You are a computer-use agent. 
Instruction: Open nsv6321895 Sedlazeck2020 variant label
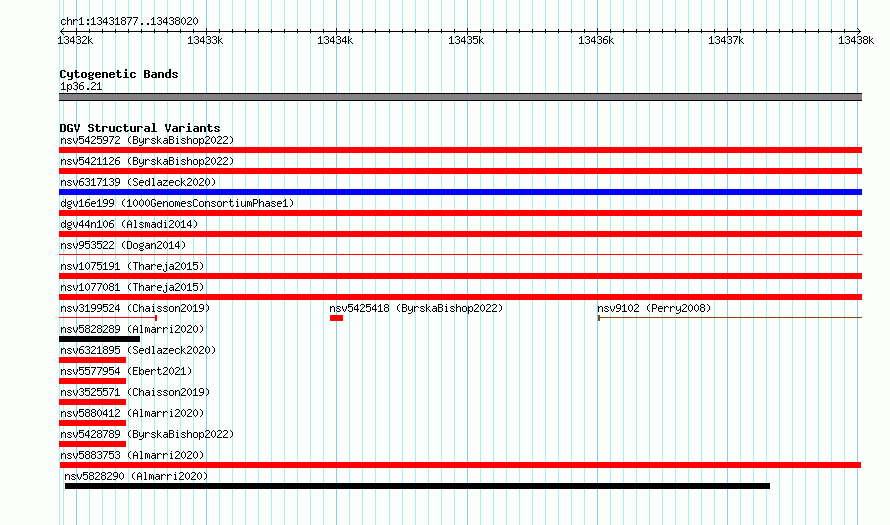[x=138, y=350]
